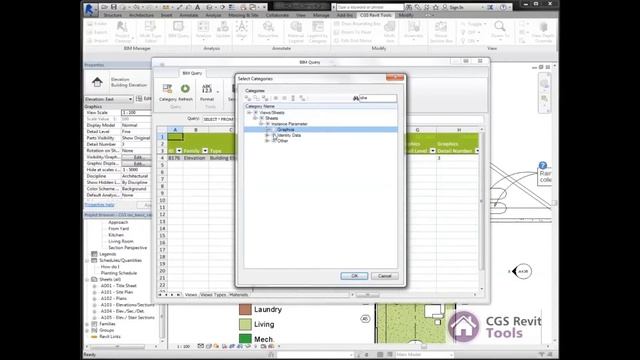Click the Save icon in quick access toolbar

click(113, 7)
